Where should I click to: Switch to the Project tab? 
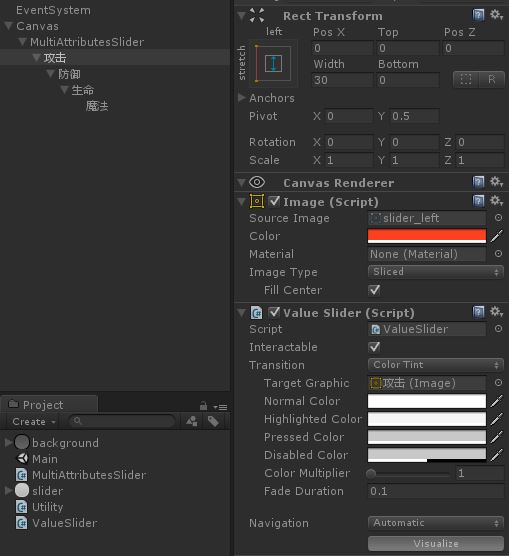[49, 404]
